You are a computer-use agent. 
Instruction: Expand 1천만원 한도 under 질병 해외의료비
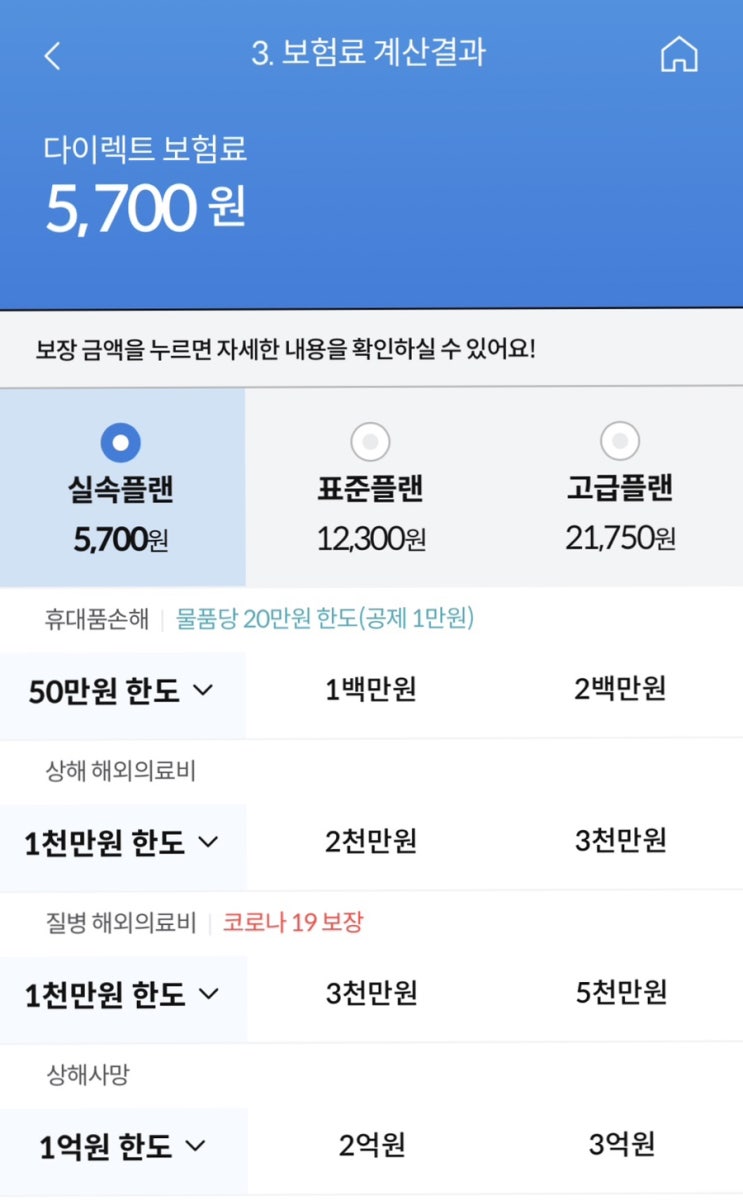click(122, 995)
